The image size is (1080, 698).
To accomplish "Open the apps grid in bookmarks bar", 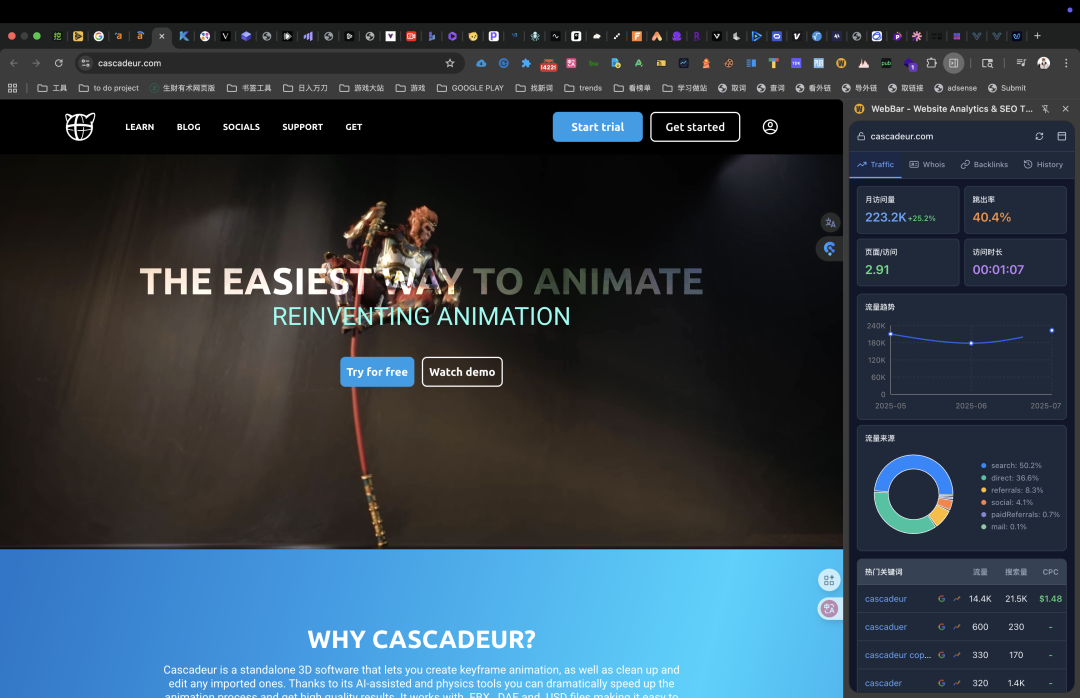I will coord(12,88).
